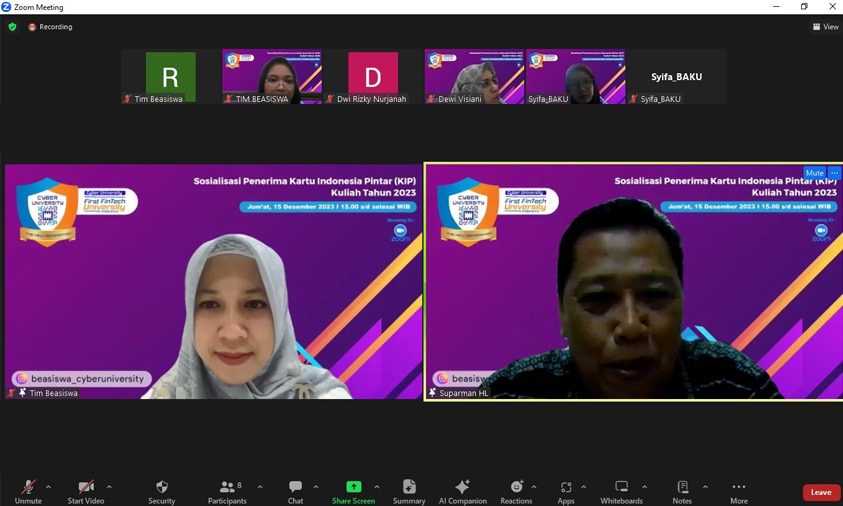The image size is (843, 506).
Task: Click the green Share Screen icon
Action: (353, 487)
